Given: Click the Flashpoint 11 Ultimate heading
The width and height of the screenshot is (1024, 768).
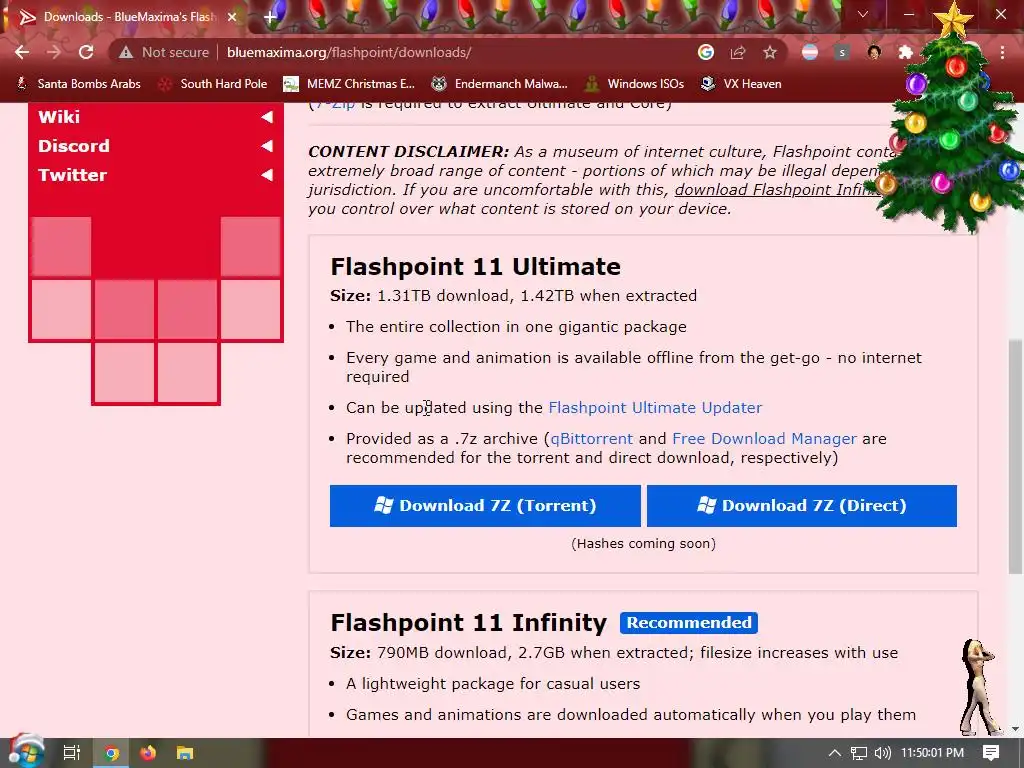Looking at the screenshot, I should 475,266.
